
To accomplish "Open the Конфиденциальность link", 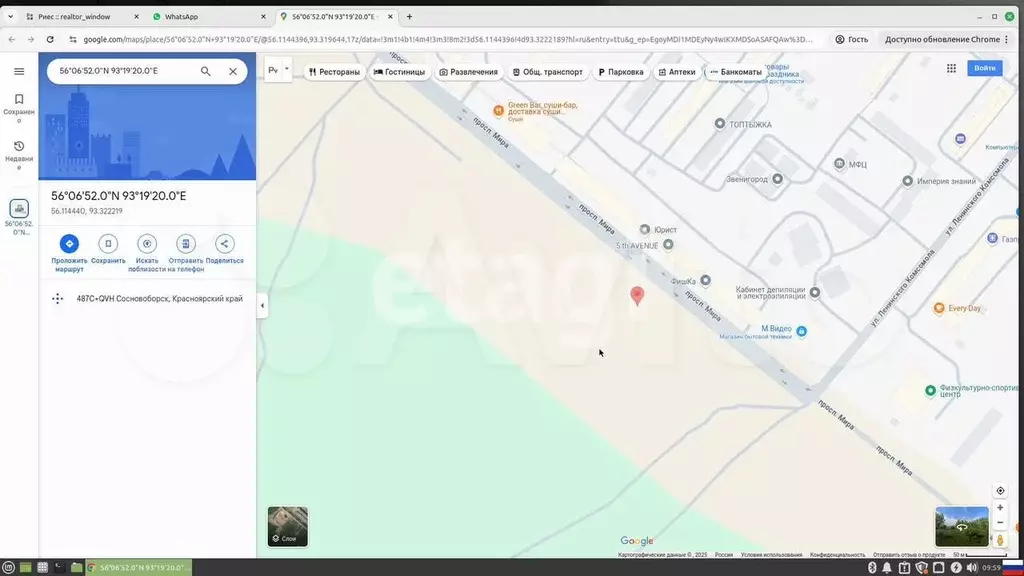I will click(x=837, y=555).
